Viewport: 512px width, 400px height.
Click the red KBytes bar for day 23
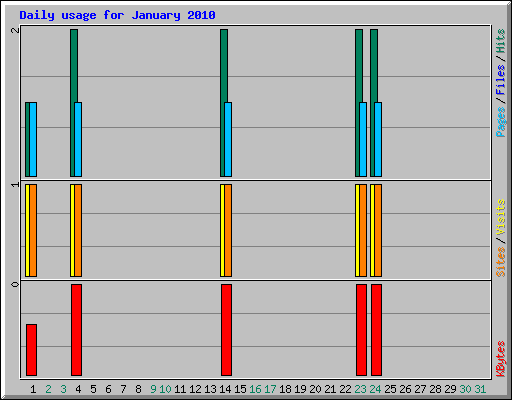361,330
